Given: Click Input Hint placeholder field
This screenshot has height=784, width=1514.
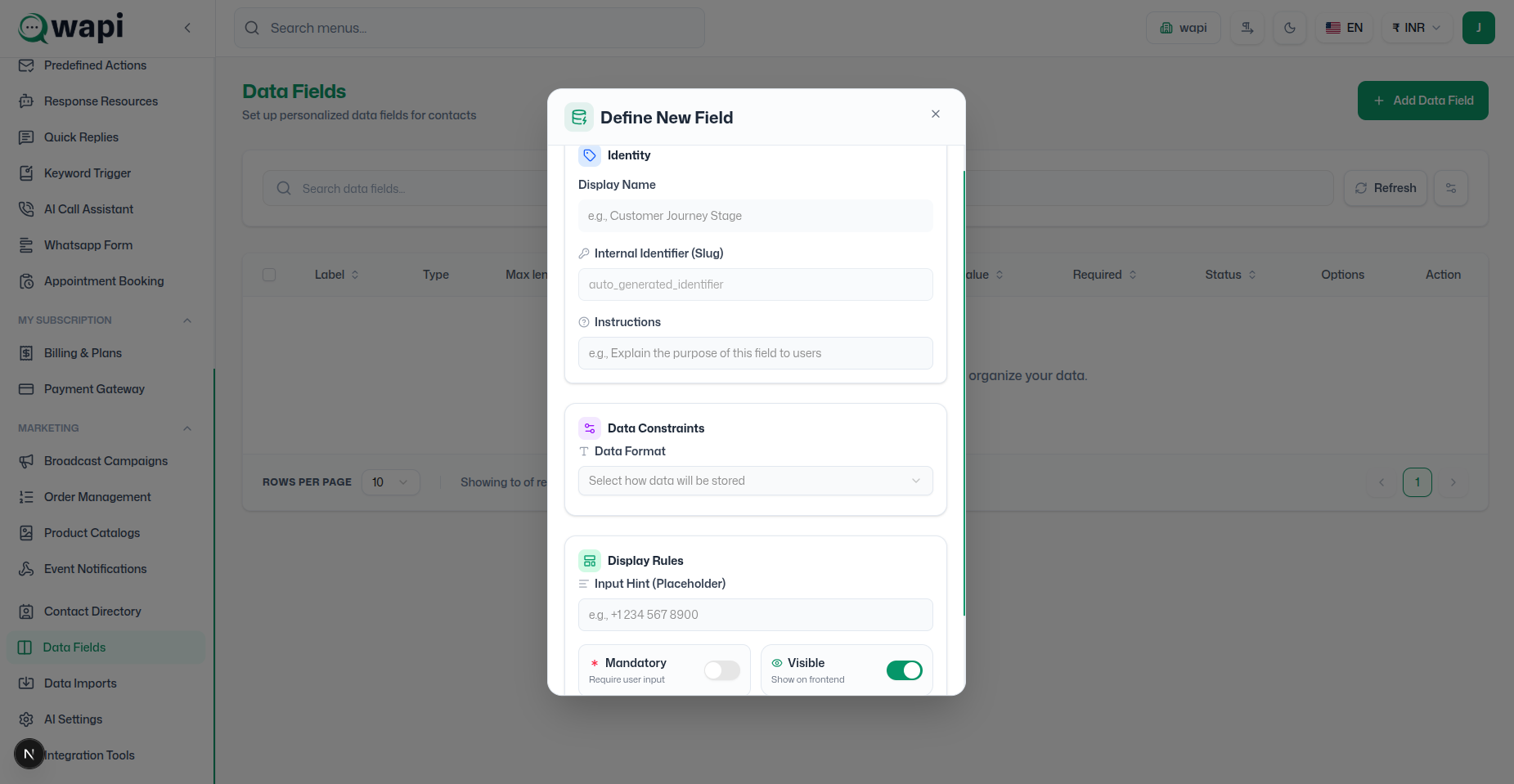Looking at the screenshot, I should coord(755,615).
